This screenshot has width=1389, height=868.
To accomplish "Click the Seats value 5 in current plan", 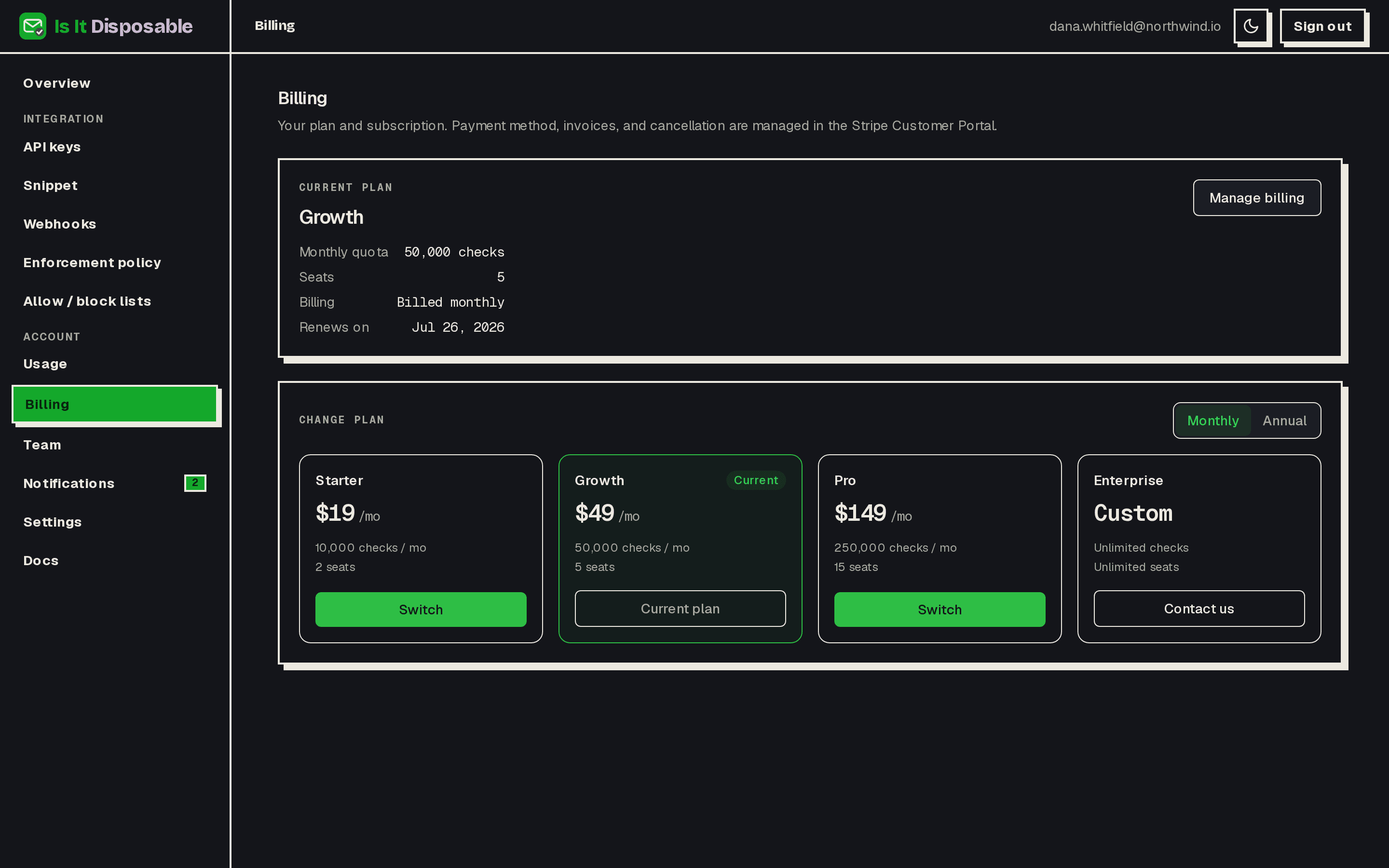I will click(501, 277).
